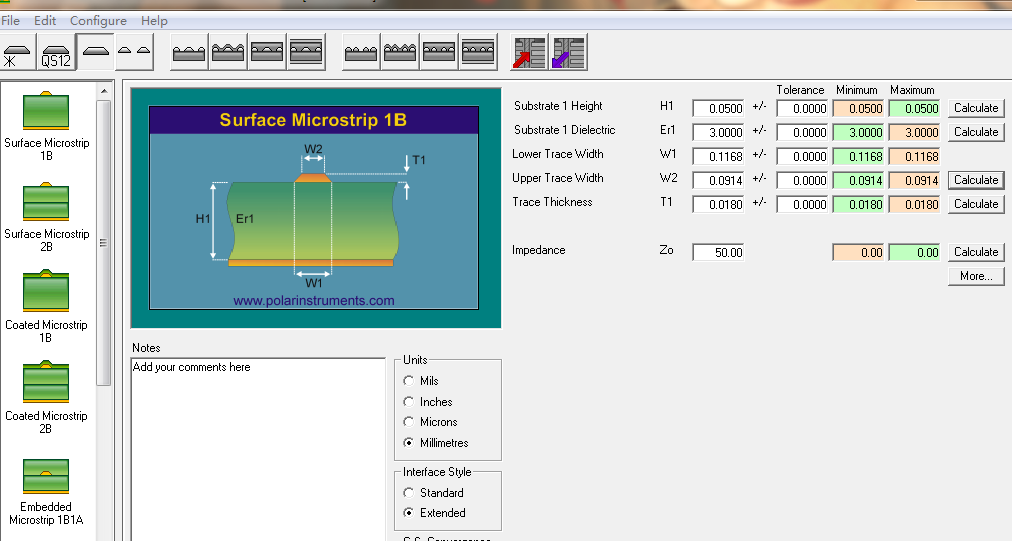Select the toolbar icon with the Ж symbol
This screenshot has width=1012, height=541.
tap(17, 52)
